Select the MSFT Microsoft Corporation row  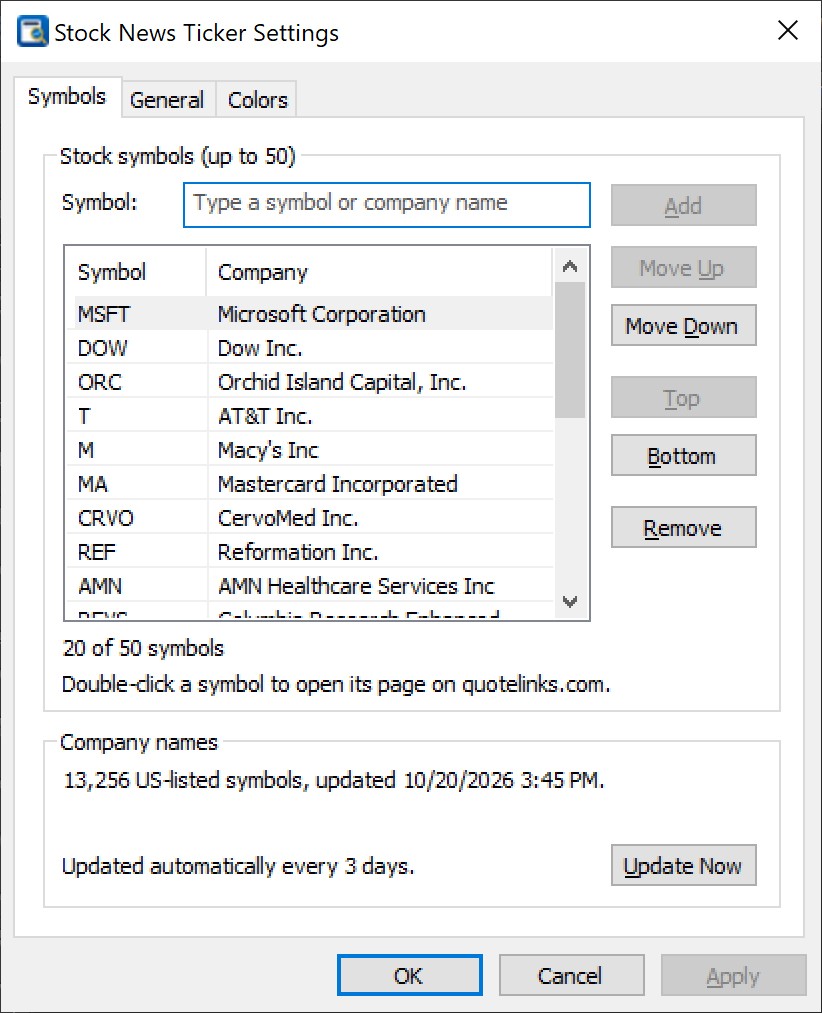point(310,313)
